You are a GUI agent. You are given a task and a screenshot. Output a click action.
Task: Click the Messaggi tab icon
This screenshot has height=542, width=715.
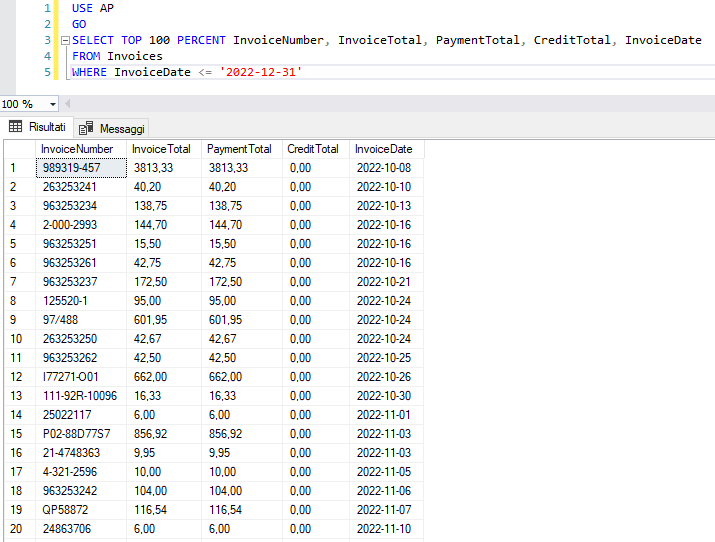pos(86,129)
